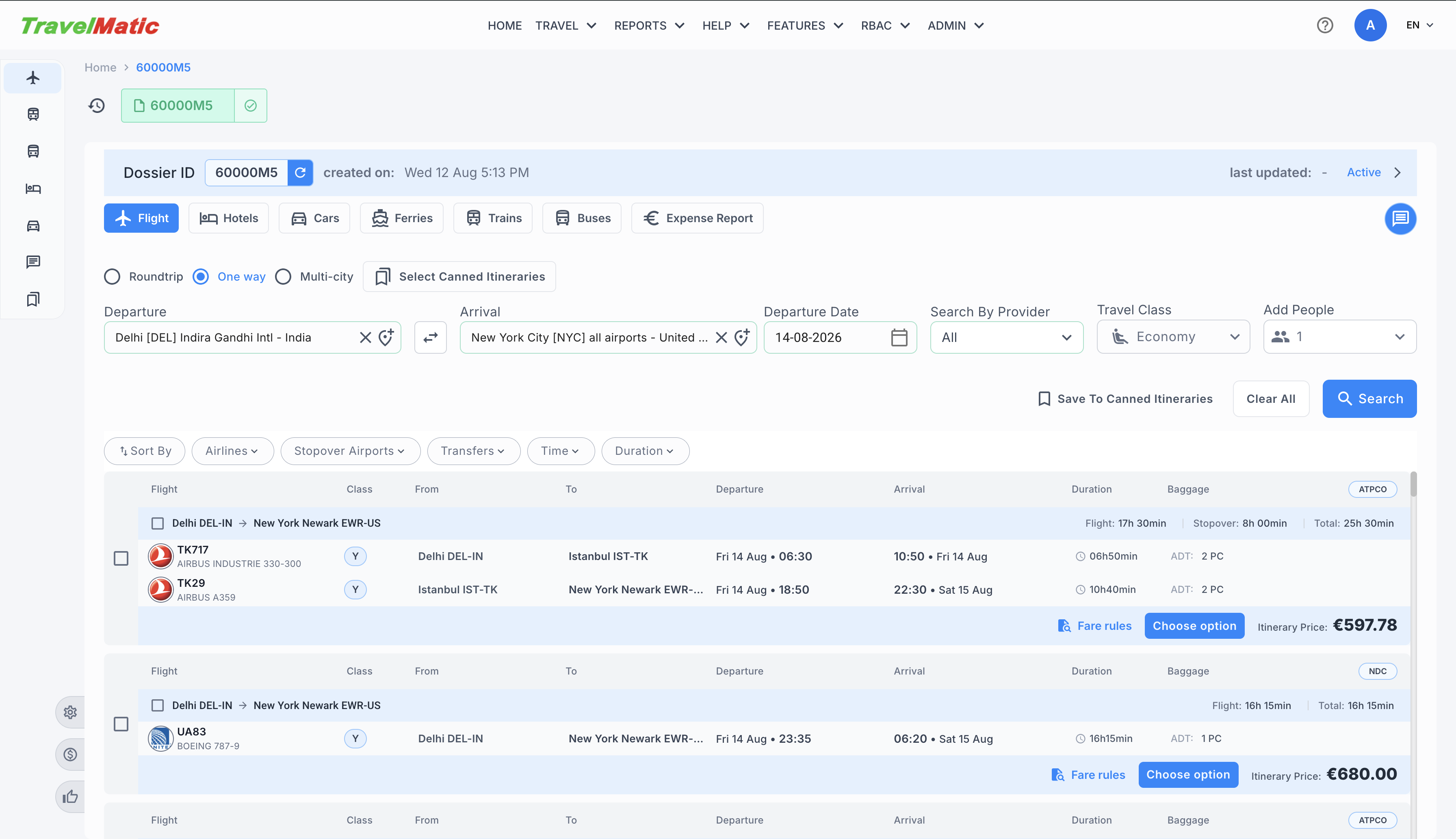Open dossier status details chevron
This screenshot has height=839, width=1456.
[1397, 172]
